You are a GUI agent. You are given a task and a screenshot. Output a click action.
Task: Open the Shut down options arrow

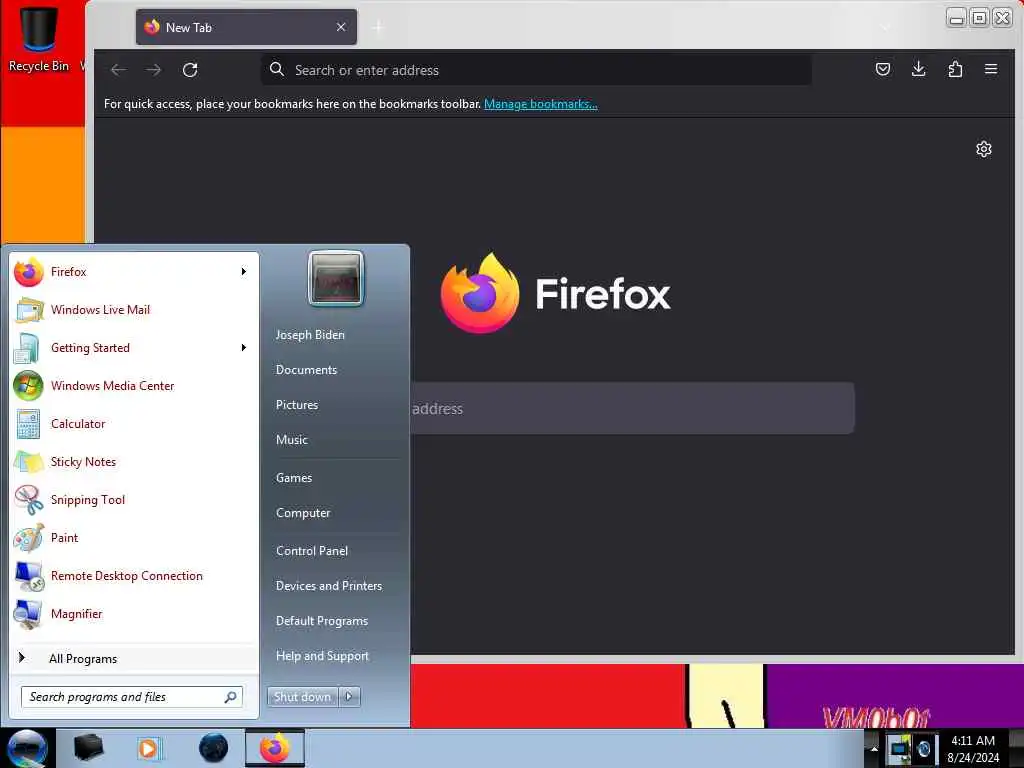coord(349,697)
